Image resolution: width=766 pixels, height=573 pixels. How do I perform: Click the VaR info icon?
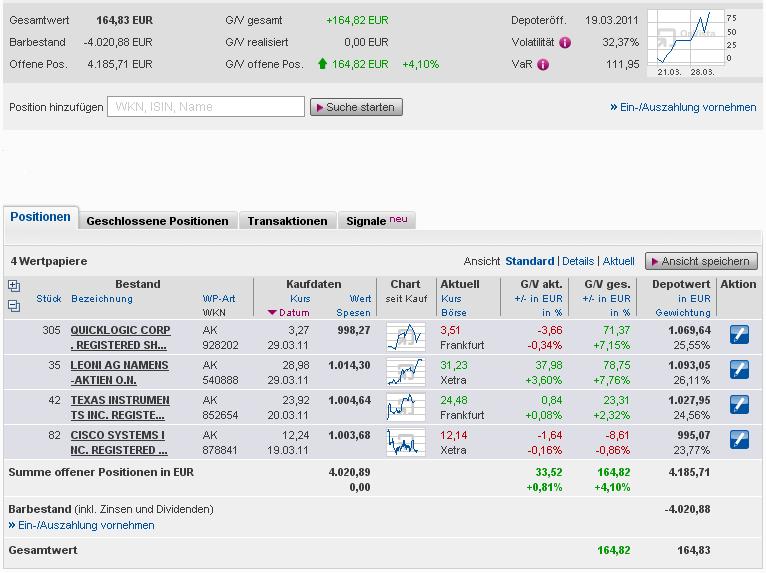[x=543, y=65]
